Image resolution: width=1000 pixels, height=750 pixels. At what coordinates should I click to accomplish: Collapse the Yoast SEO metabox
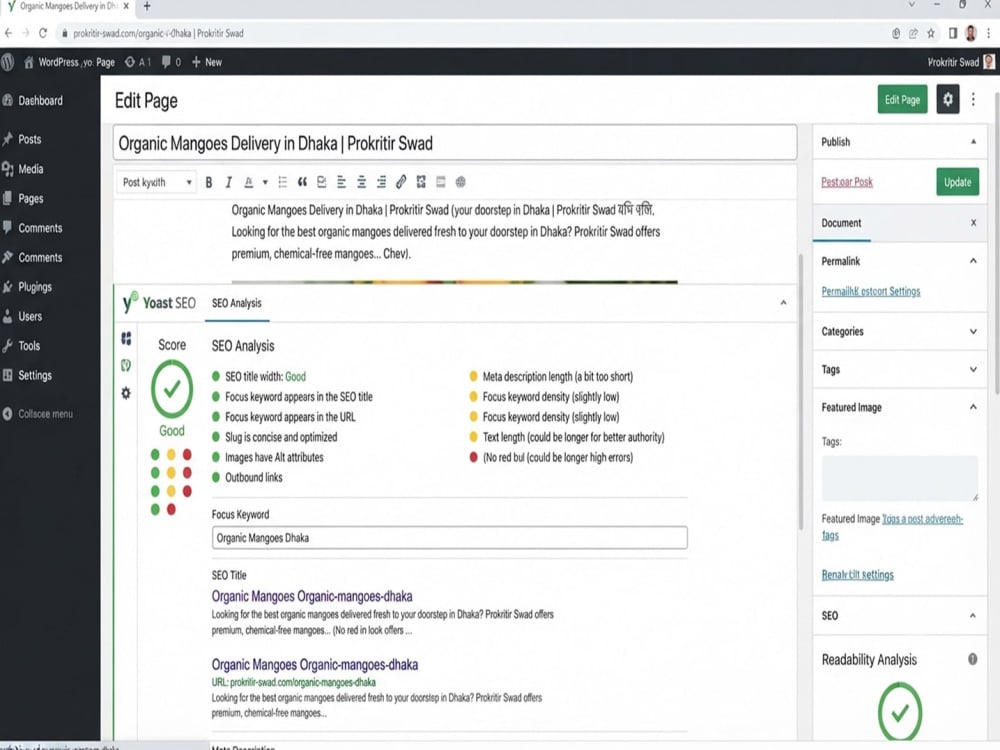point(783,303)
